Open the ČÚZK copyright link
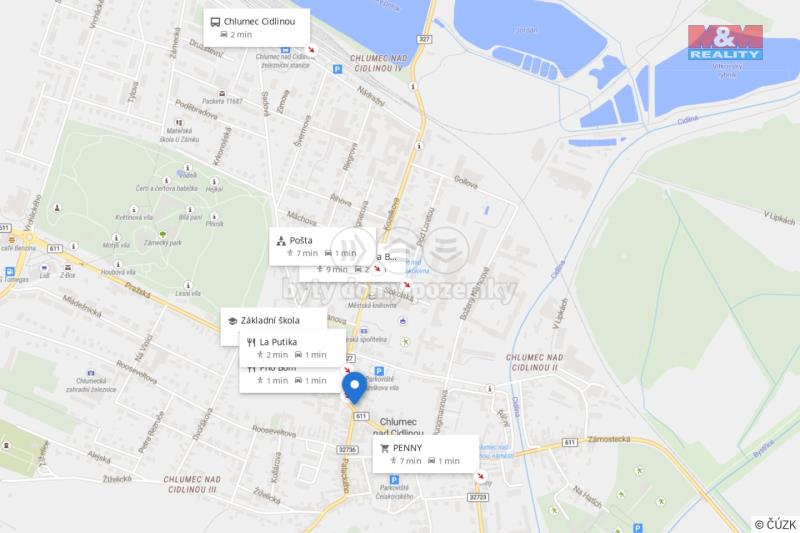This screenshot has width=800, height=533. point(776,524)
